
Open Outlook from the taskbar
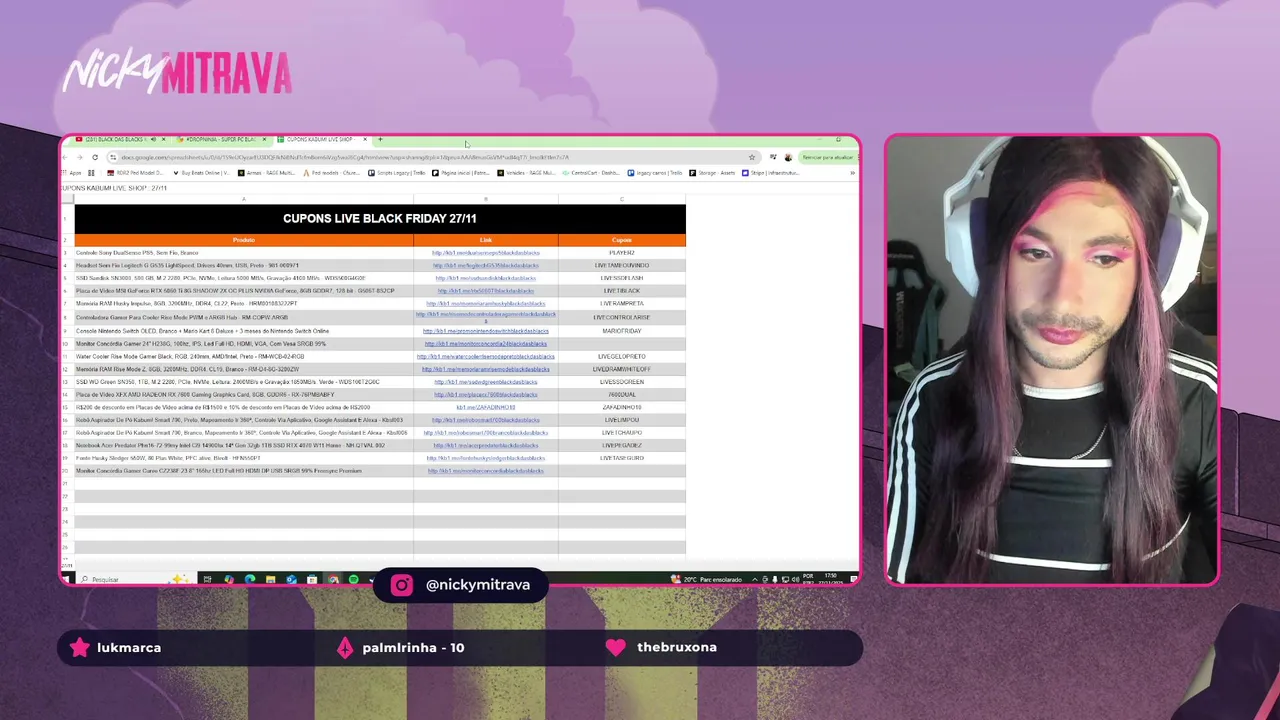point(291,579)
